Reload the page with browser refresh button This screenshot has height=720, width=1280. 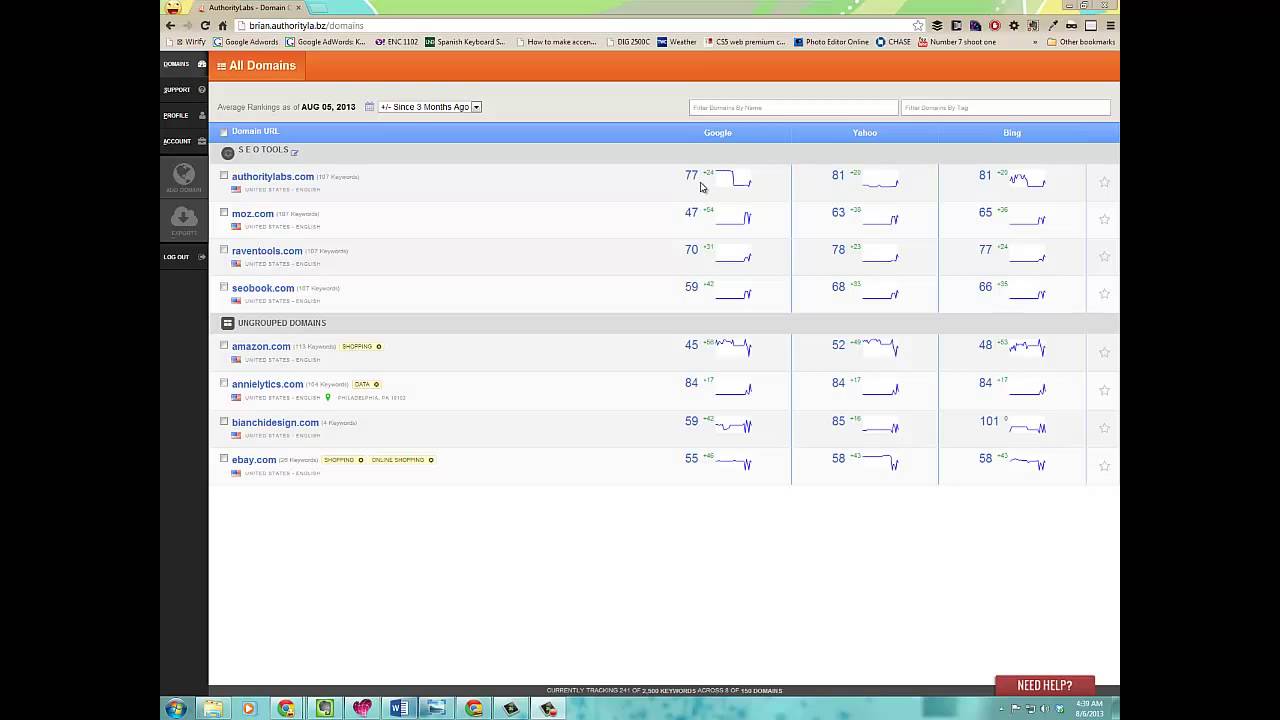(x=205, y=25)
